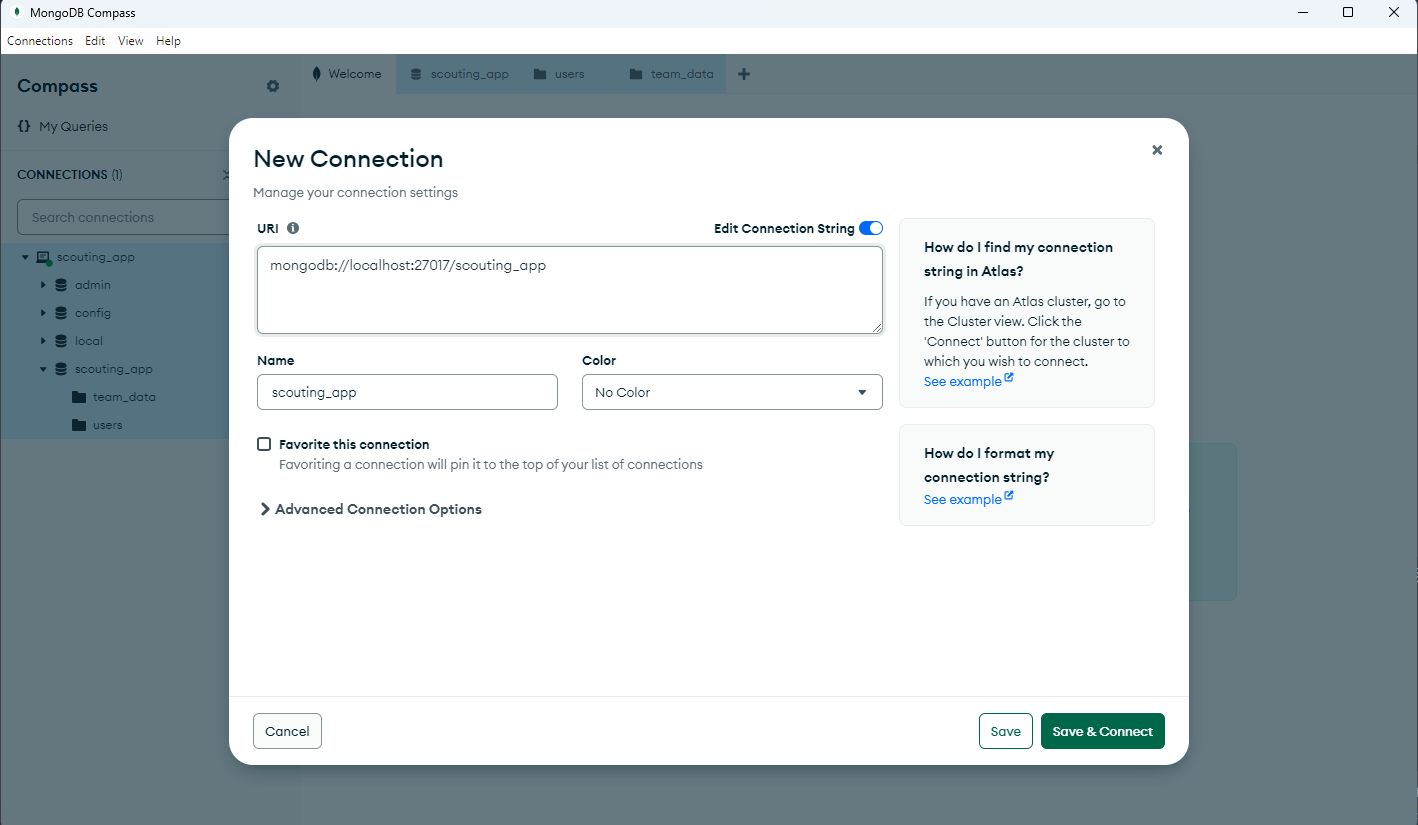The image size is (1418, 825).
Task: Open the View menu
Action: [131, 41]
